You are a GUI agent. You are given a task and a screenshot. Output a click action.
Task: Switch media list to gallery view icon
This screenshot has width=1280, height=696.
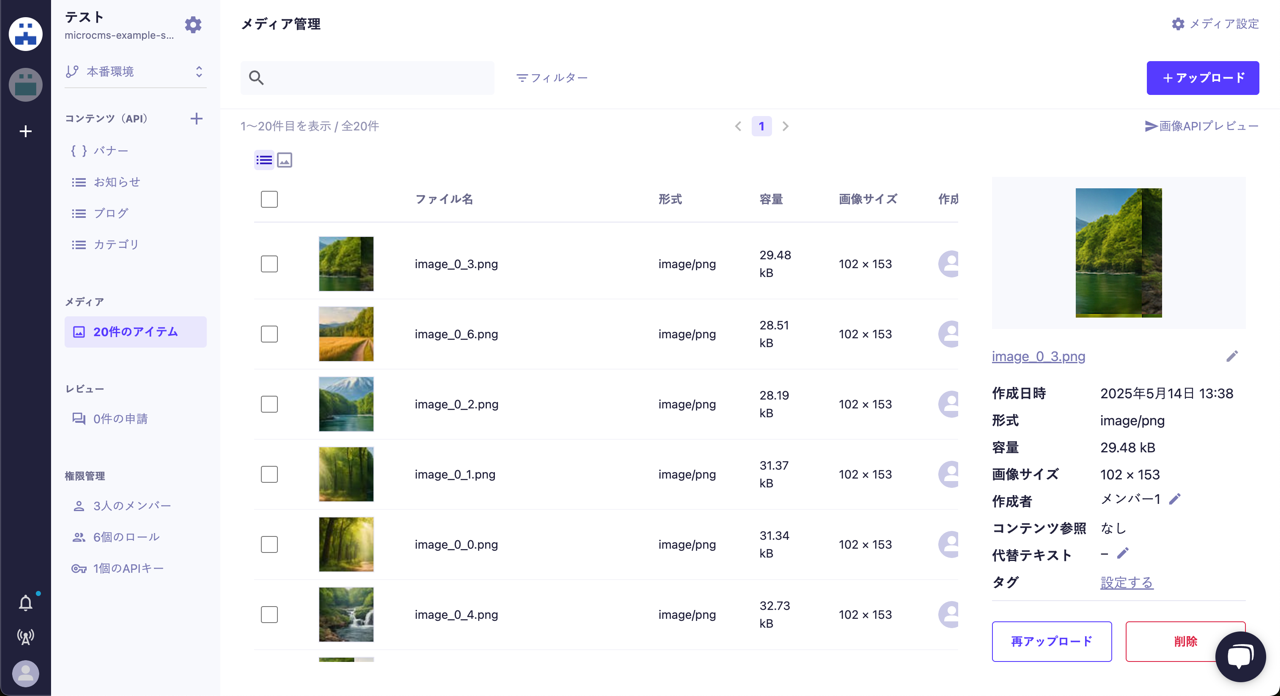coord(284,159)
